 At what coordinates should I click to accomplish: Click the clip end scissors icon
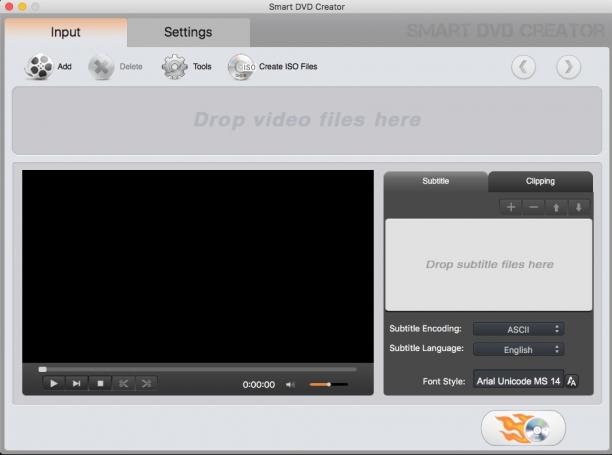[146, 384]
